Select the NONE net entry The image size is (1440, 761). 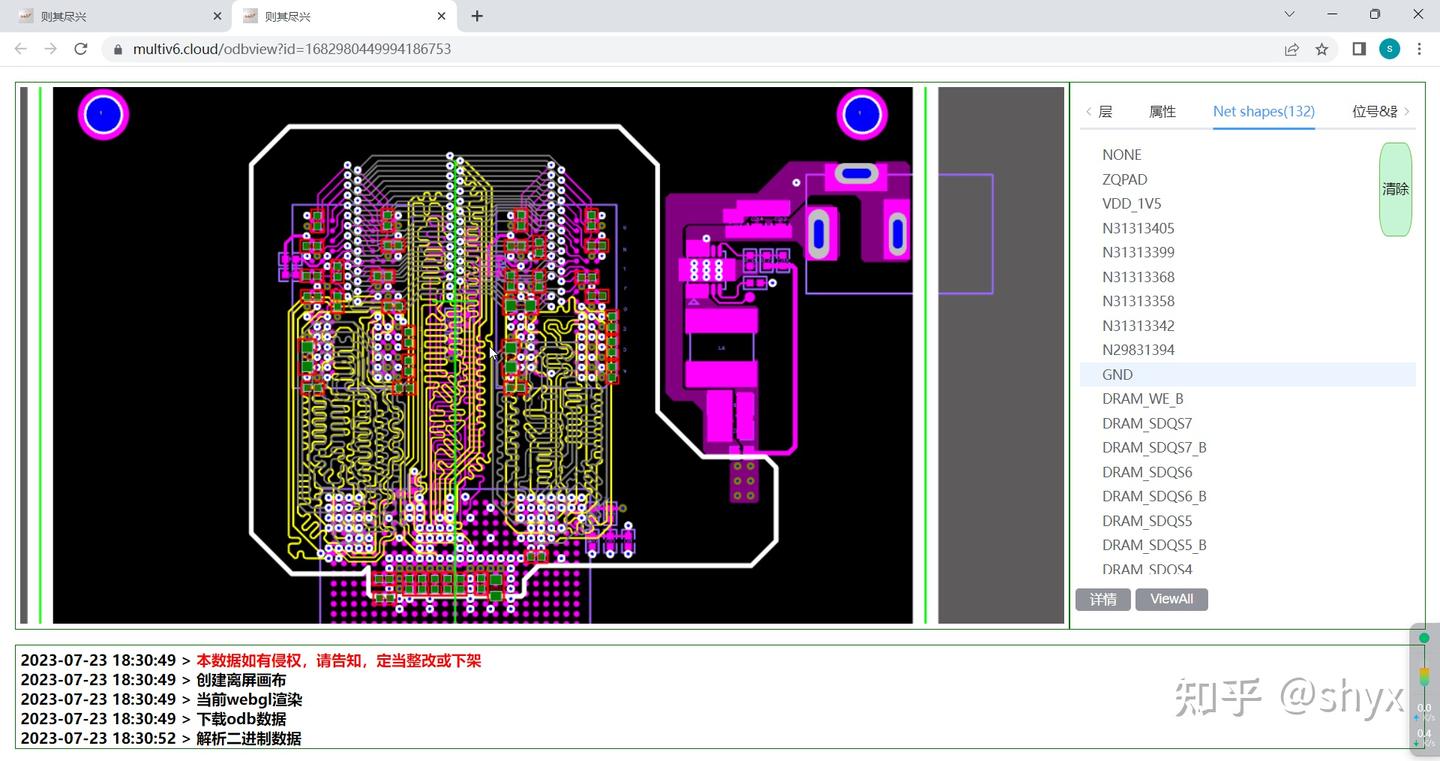1248,155
